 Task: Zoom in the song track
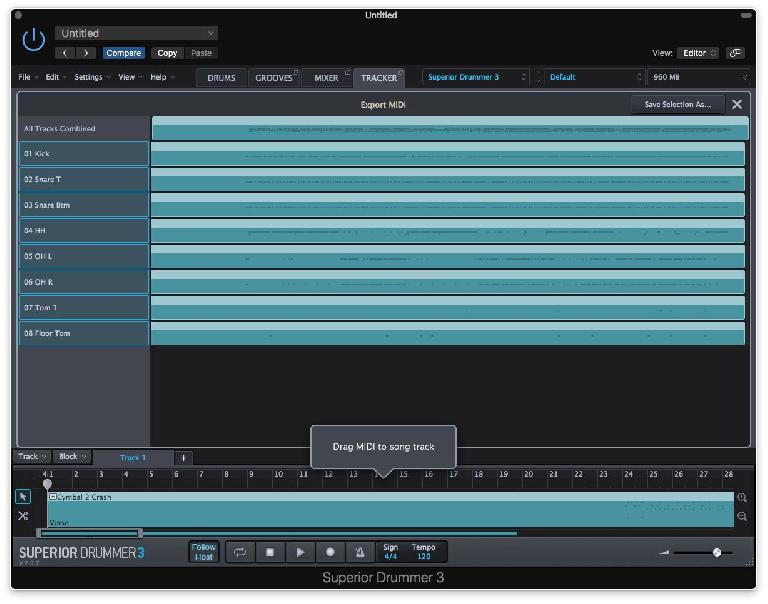click(x=742, y=498)
